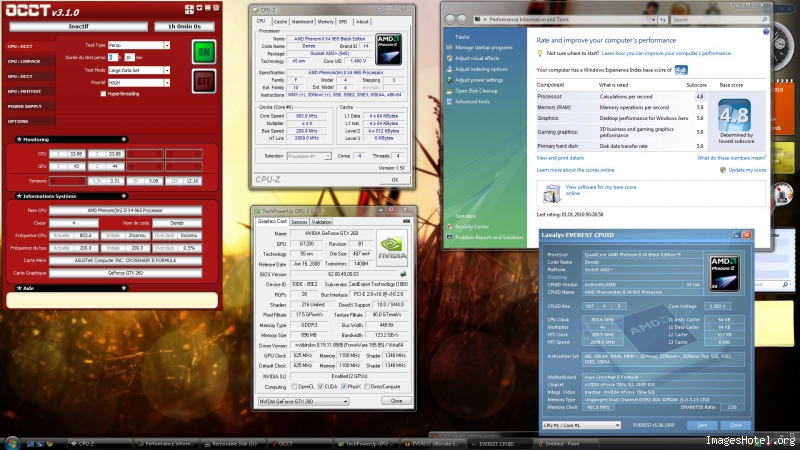
Task: Click the NVIDIA logo in GPU-Z
Action: click(x=391, y=247)
